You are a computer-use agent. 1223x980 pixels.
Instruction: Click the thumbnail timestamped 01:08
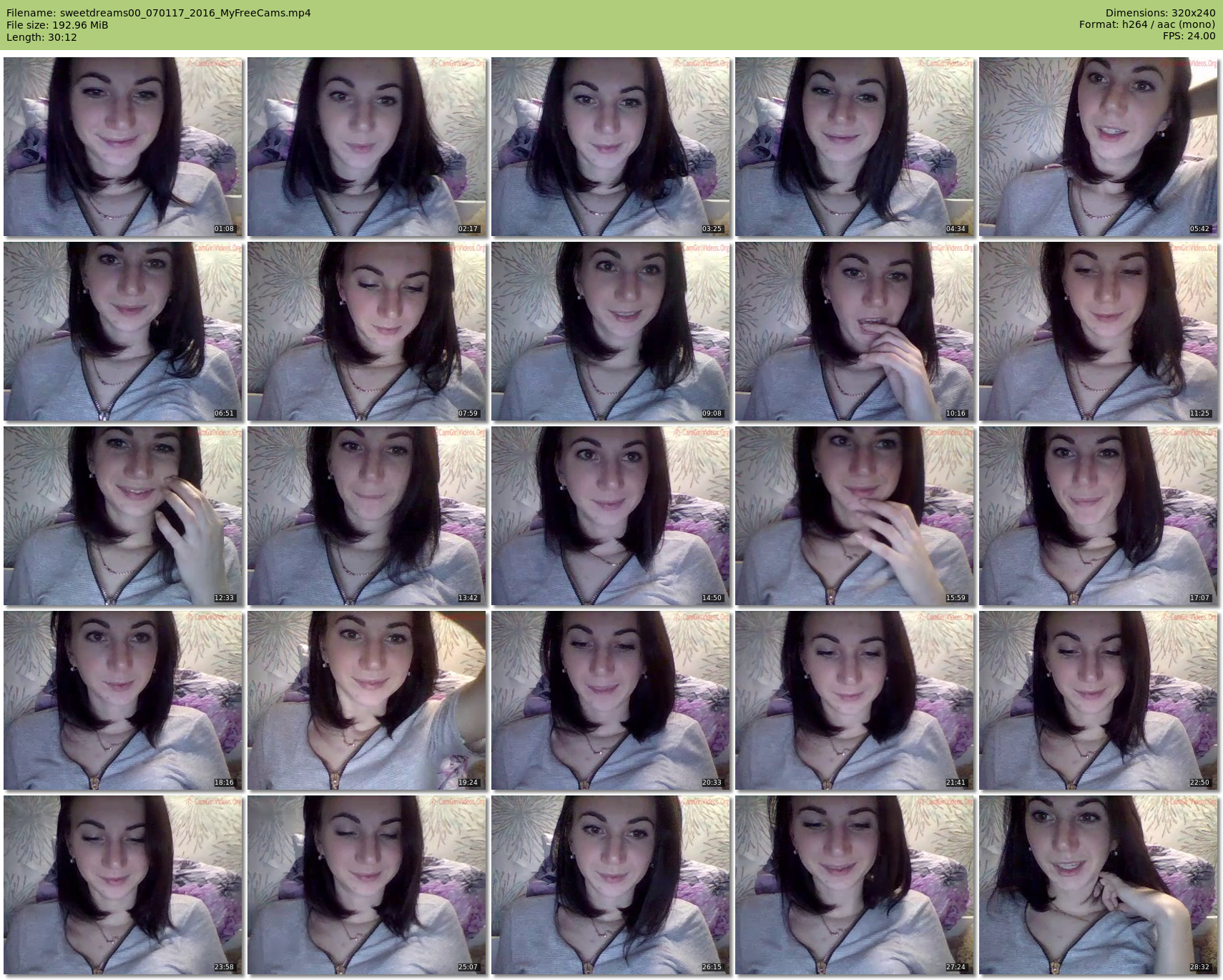(123, 147)
